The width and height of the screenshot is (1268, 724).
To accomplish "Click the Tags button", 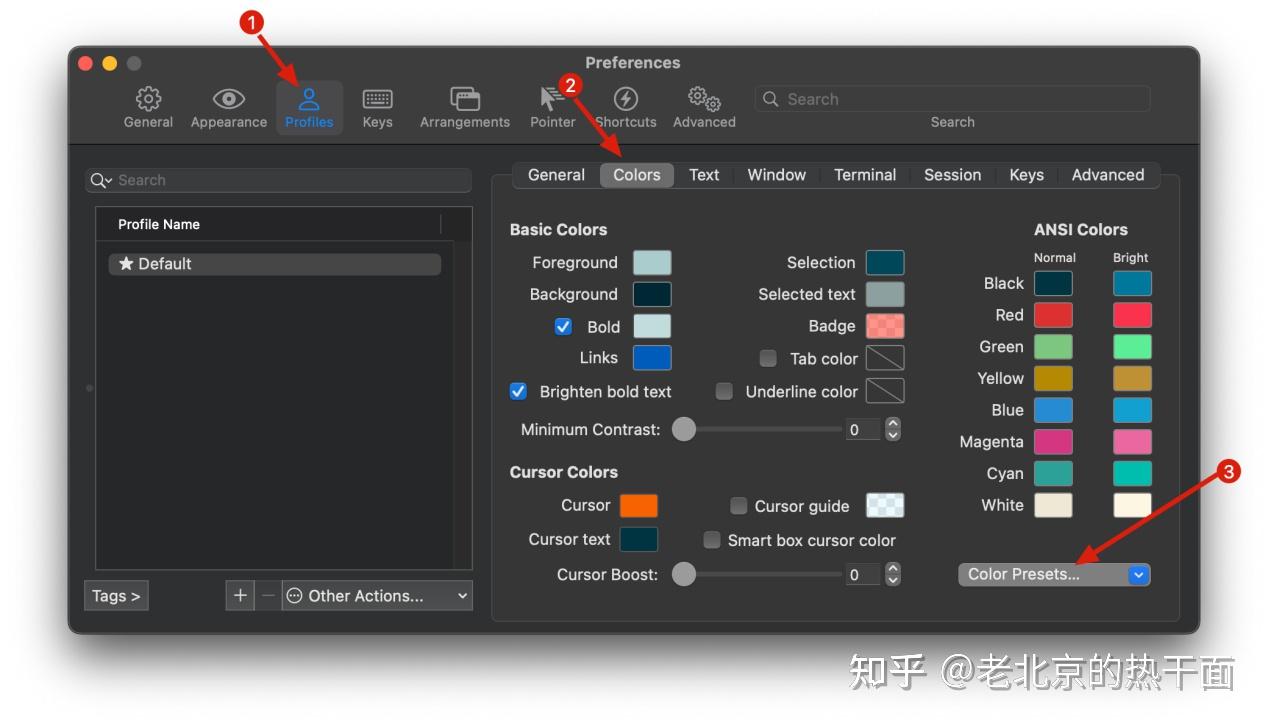I will click(116, 595).
